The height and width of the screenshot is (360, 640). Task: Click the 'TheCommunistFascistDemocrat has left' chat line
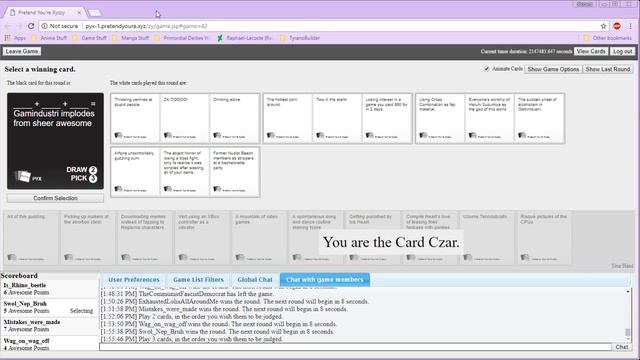[187, 294]
